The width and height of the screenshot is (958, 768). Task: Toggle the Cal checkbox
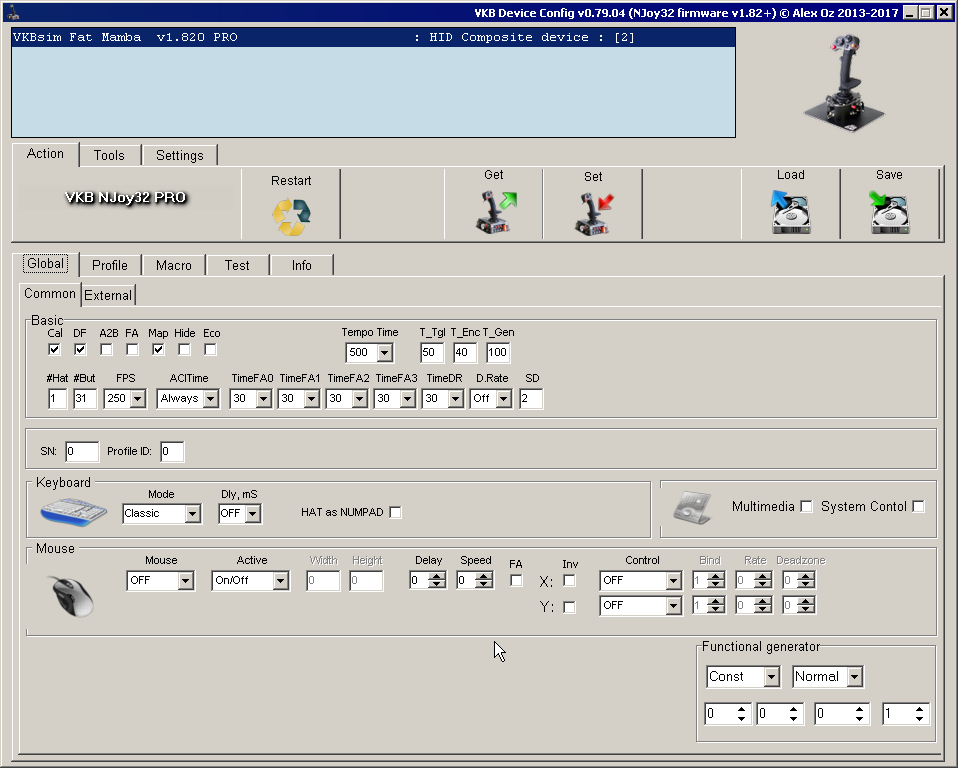tap(54, 349)
